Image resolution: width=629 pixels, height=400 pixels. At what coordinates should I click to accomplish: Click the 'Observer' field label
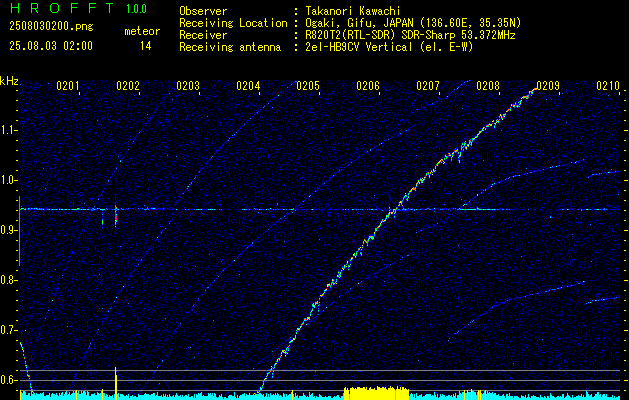pyautogui.click(x=203, y=11)
